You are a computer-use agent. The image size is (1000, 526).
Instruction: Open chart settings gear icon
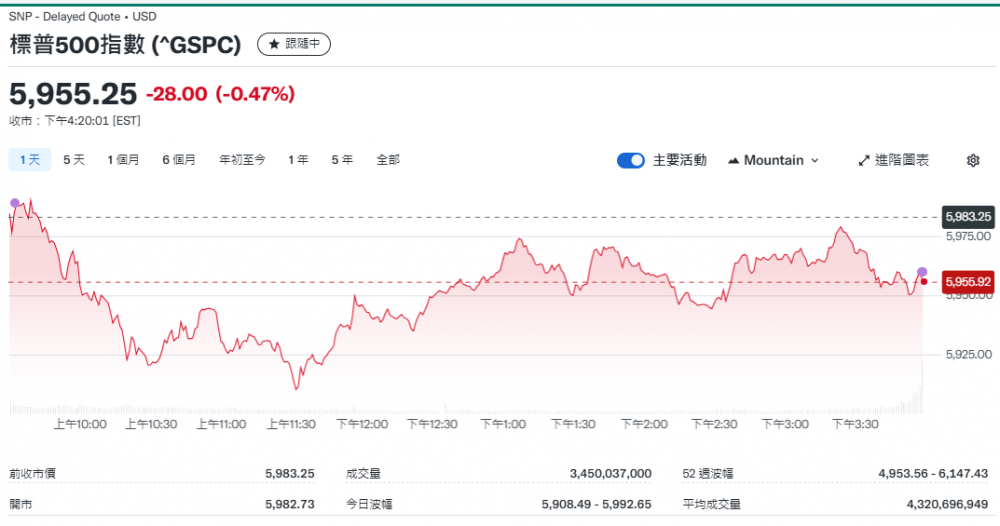pyautogui.click(x=973, y=160)
